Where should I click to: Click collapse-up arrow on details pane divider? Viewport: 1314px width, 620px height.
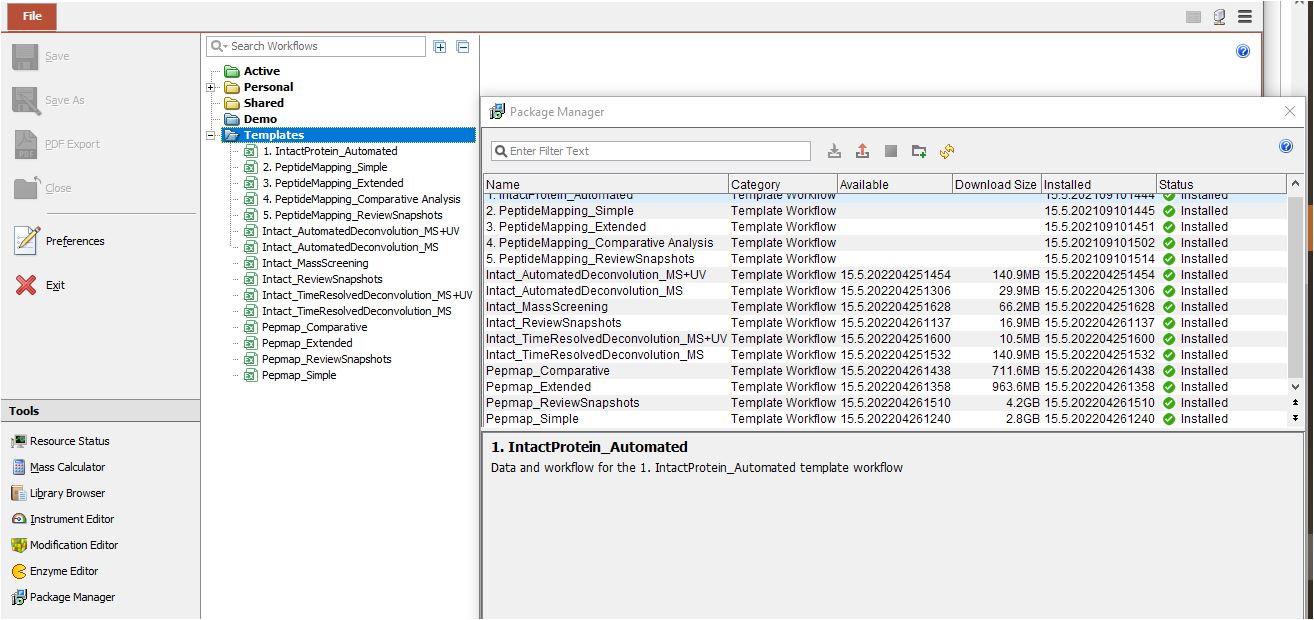click(x=1296, y=402)
